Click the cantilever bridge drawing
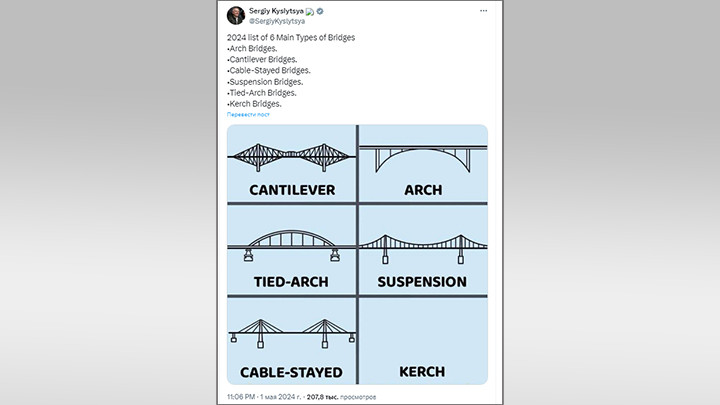 point(290,155)
